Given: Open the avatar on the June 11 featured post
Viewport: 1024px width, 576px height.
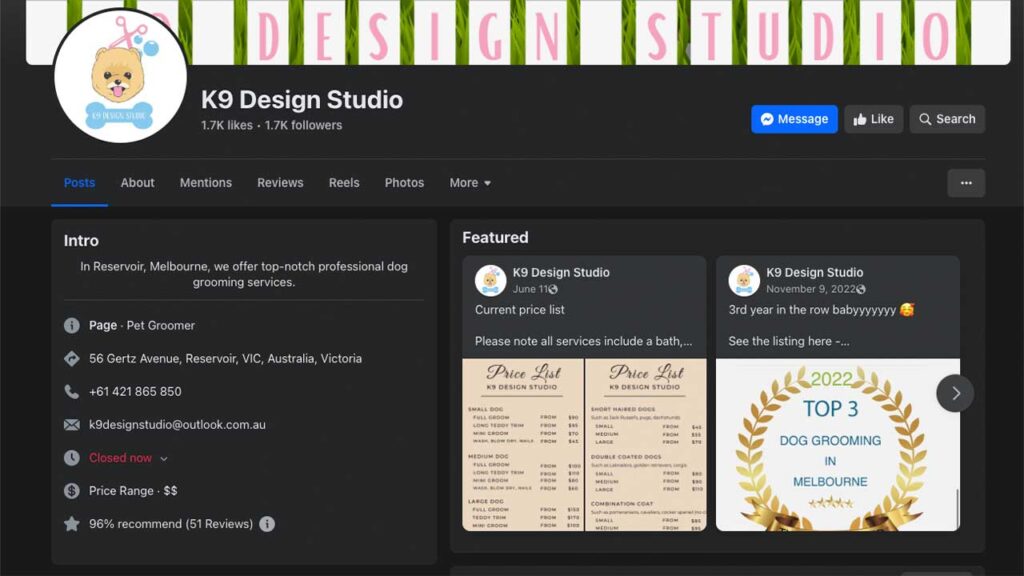Looking at the screenshot, I should click(490, 280).
